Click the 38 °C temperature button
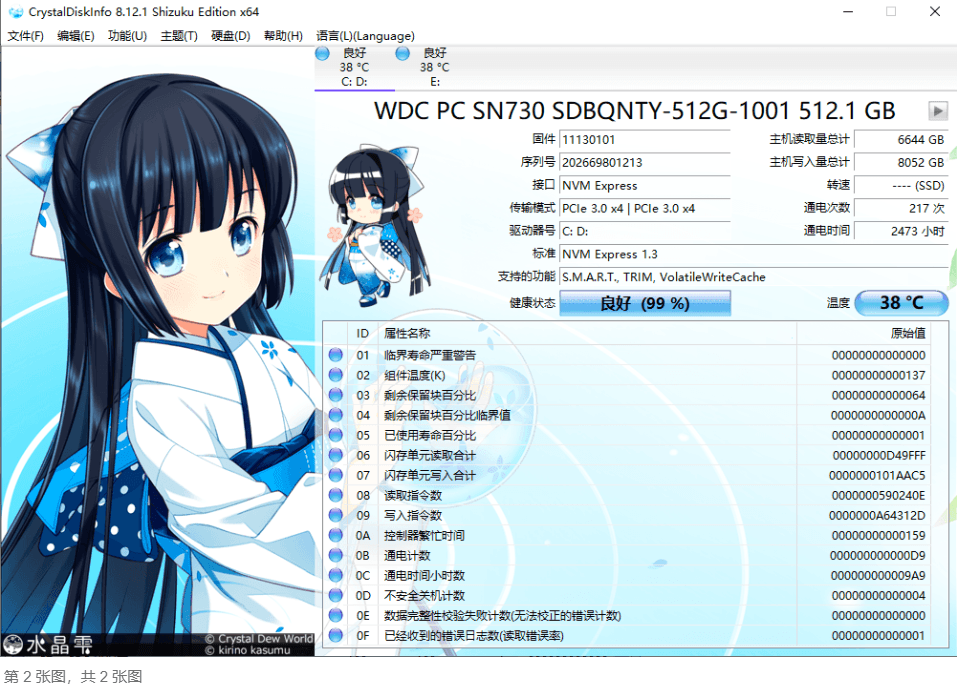Image resolution: width=957 pixels, height=689 pixels. pos(901,303)
